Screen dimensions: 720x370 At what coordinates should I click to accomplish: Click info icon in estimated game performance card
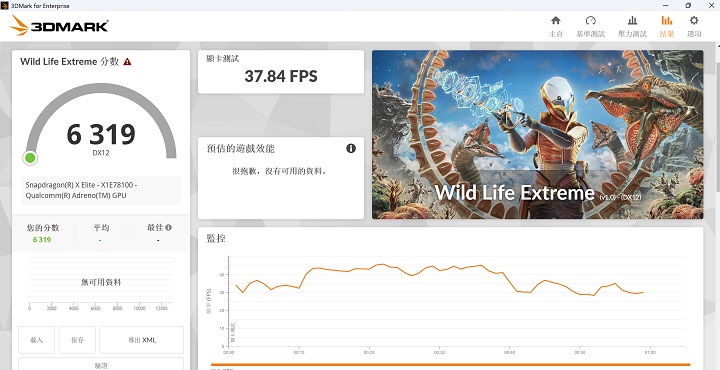(x=351, y=148)
